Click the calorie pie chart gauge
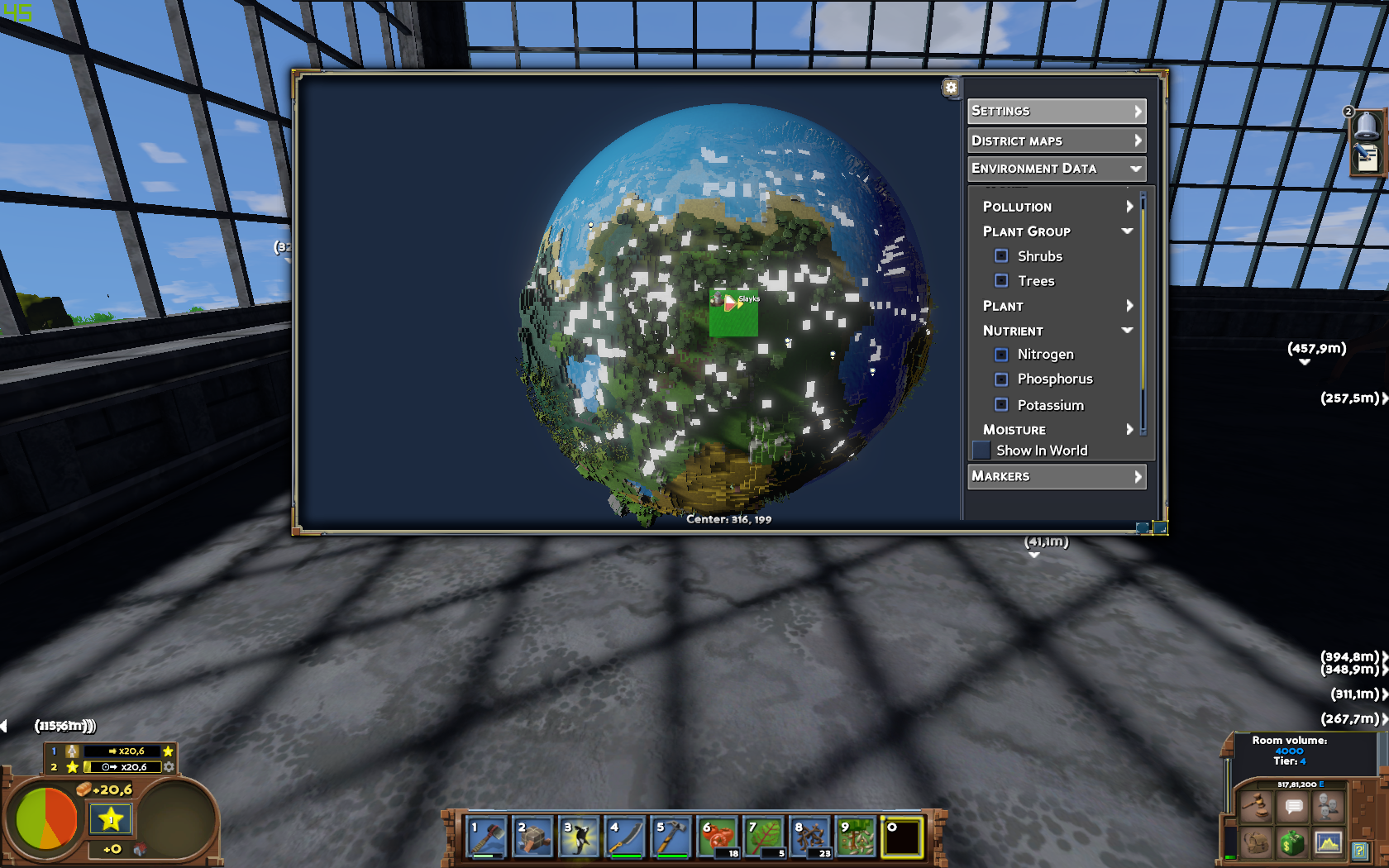The width and height of the screenshot is (1389, 868). coord(47,819)
